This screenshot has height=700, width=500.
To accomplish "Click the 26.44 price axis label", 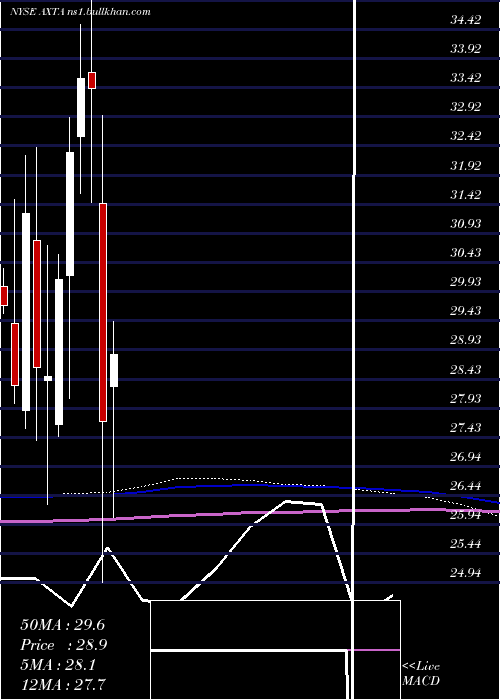I will click(x=466, y=486).
